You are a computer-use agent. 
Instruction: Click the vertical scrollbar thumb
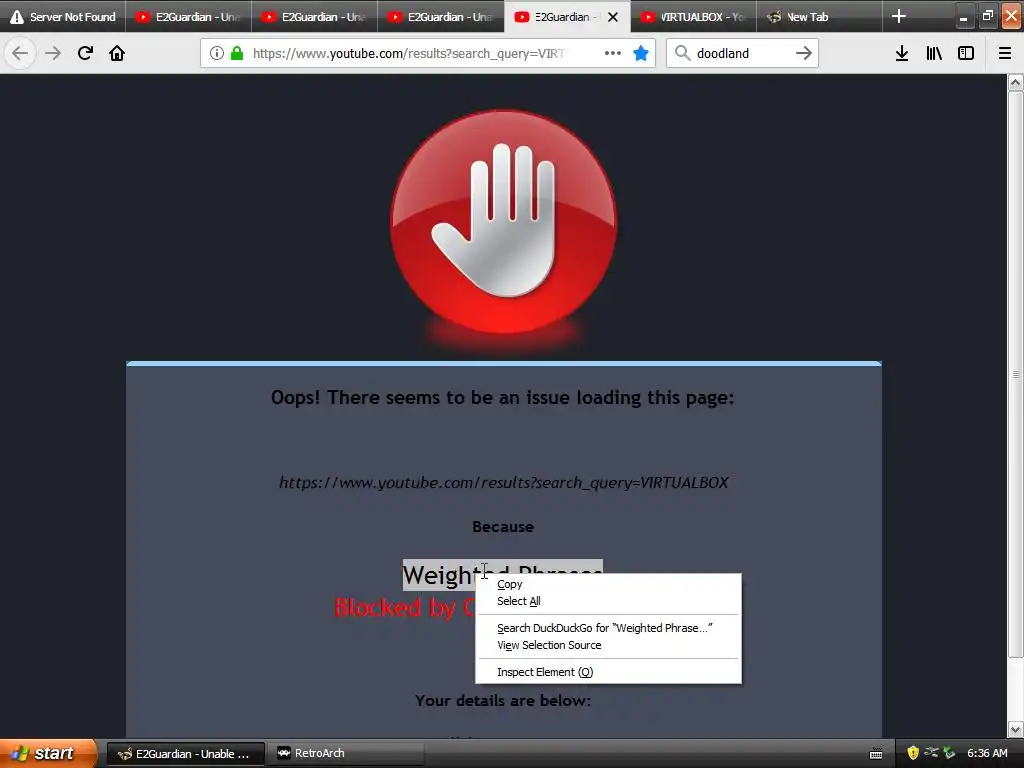1015,375
